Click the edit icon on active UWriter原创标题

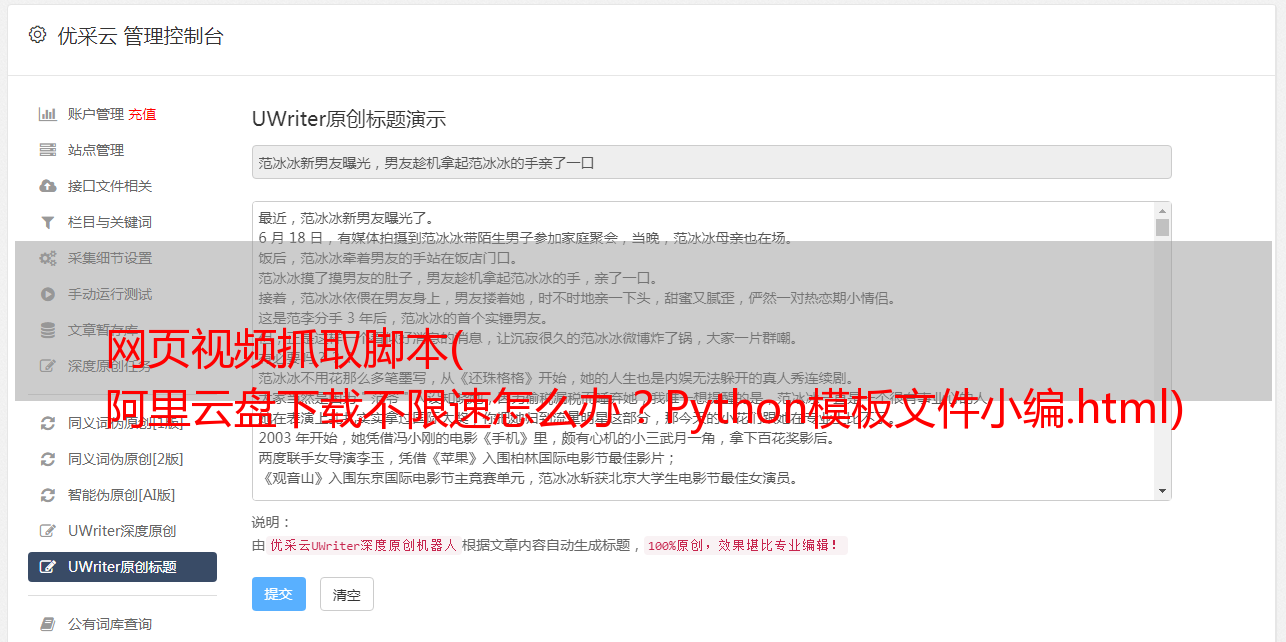coord(47,567)
